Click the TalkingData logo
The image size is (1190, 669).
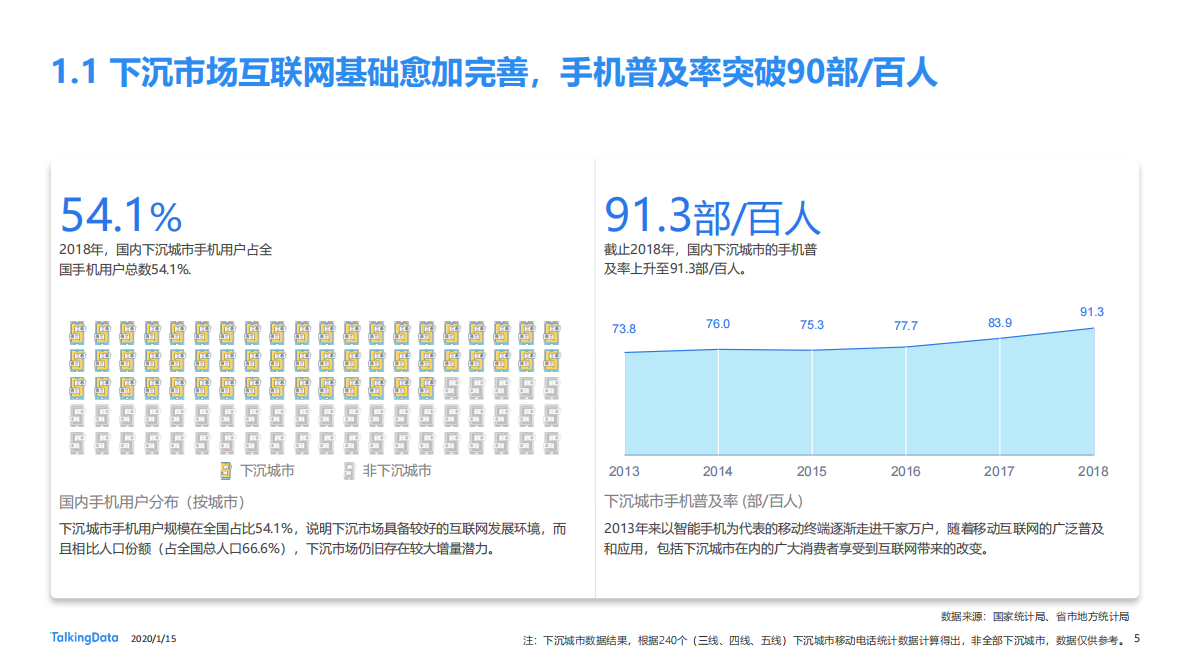click(86, 637)
